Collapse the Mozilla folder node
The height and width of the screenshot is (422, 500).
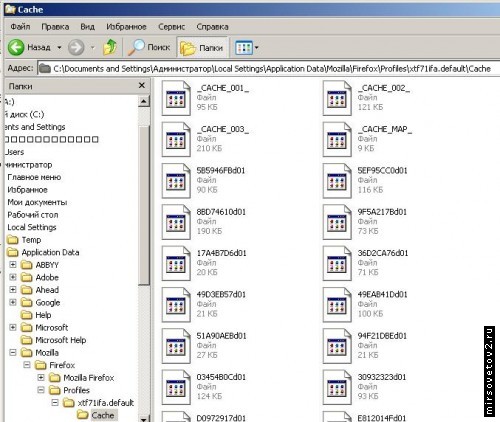tap(13, 352)
